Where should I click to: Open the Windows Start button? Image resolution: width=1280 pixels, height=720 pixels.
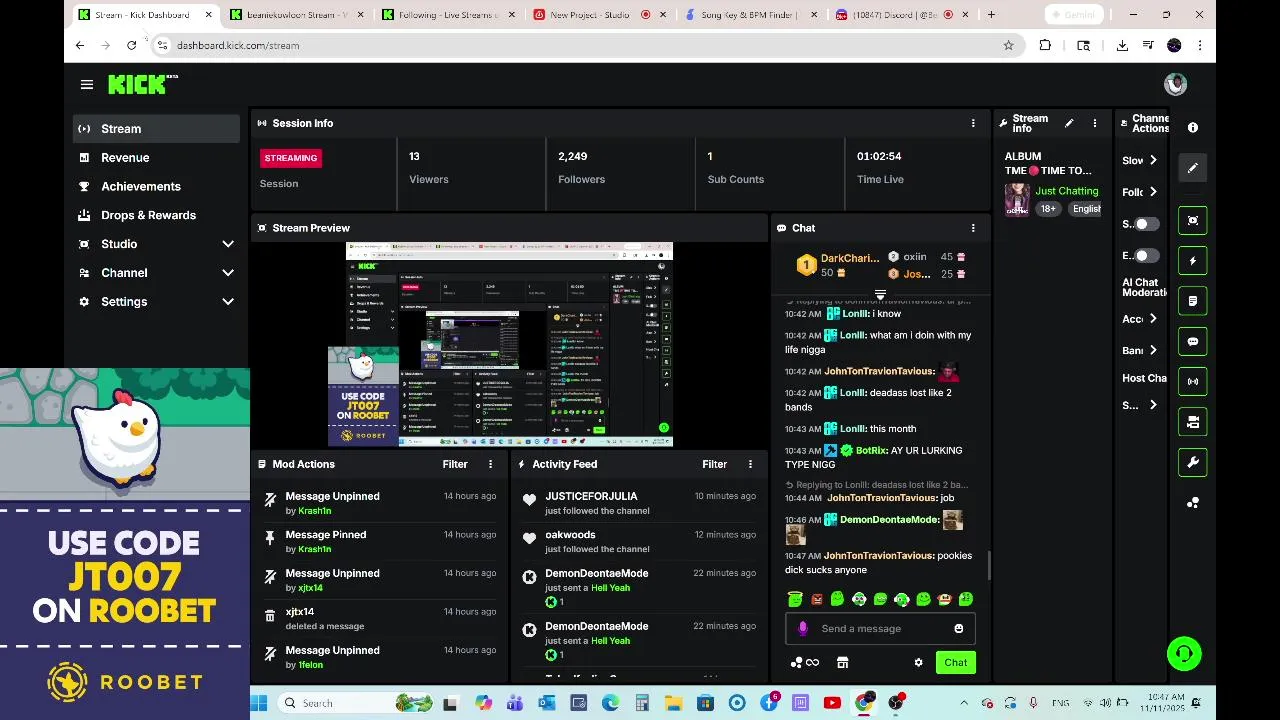(259, 703)
